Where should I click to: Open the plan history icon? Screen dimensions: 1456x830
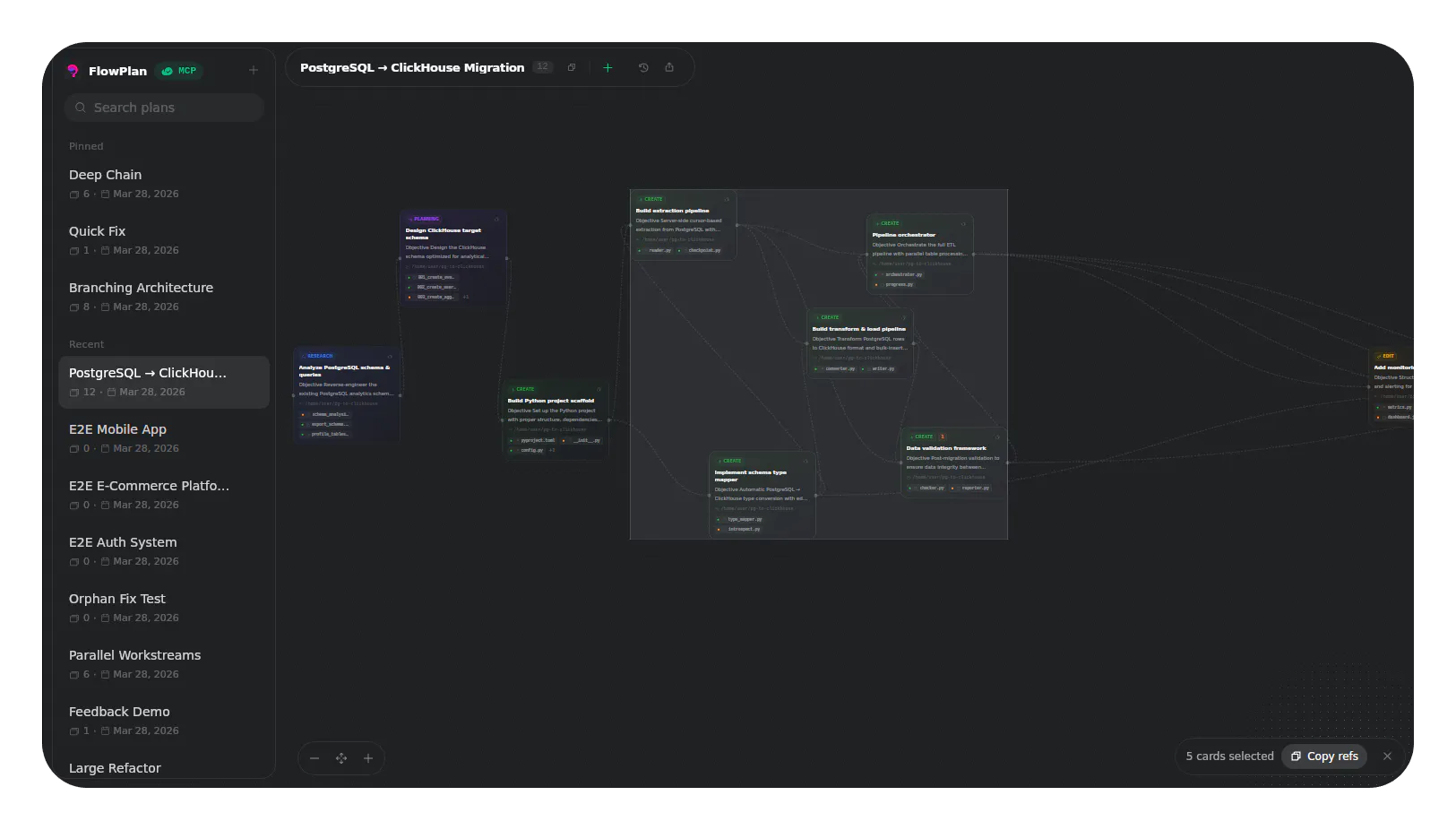pos(643,67)
